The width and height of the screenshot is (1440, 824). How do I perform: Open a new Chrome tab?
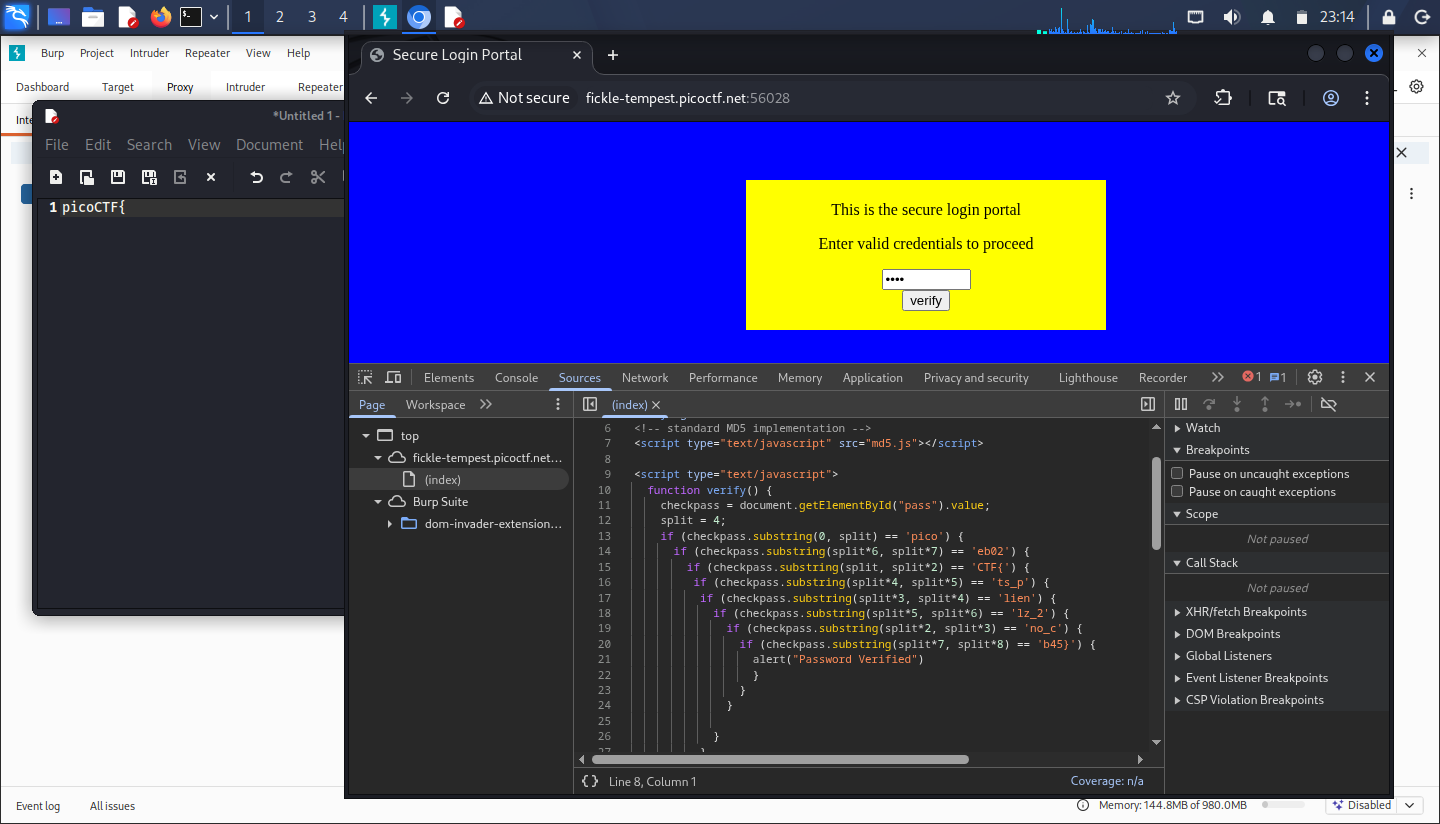pyautogui.click(x=613, y=55)
